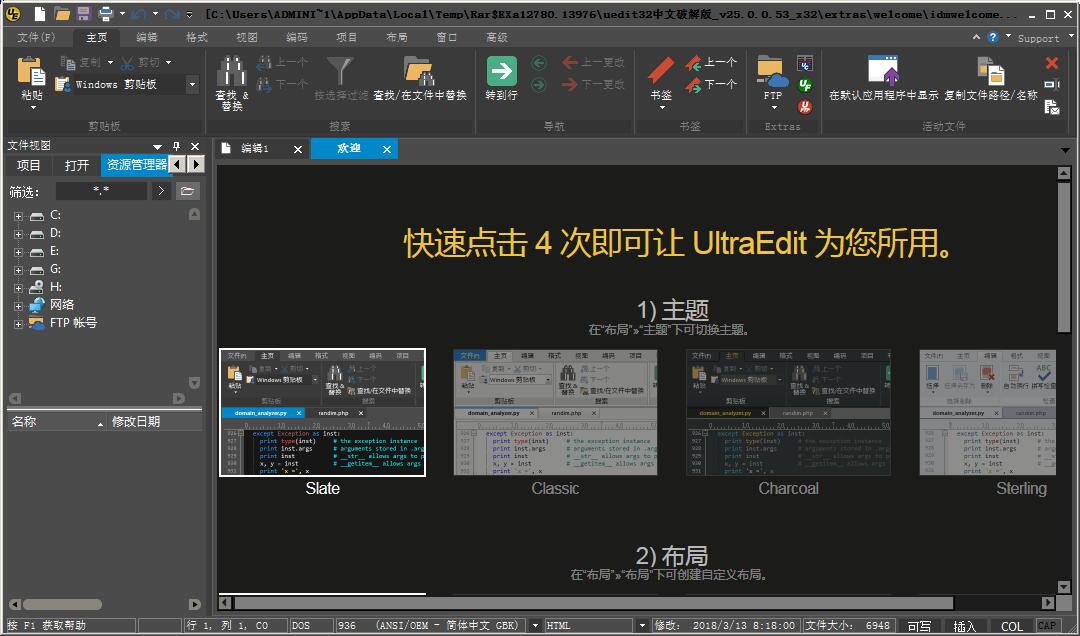Select the Slate theme thumbnail
This screenshot has width=1080, height=636.
(322, 412)
